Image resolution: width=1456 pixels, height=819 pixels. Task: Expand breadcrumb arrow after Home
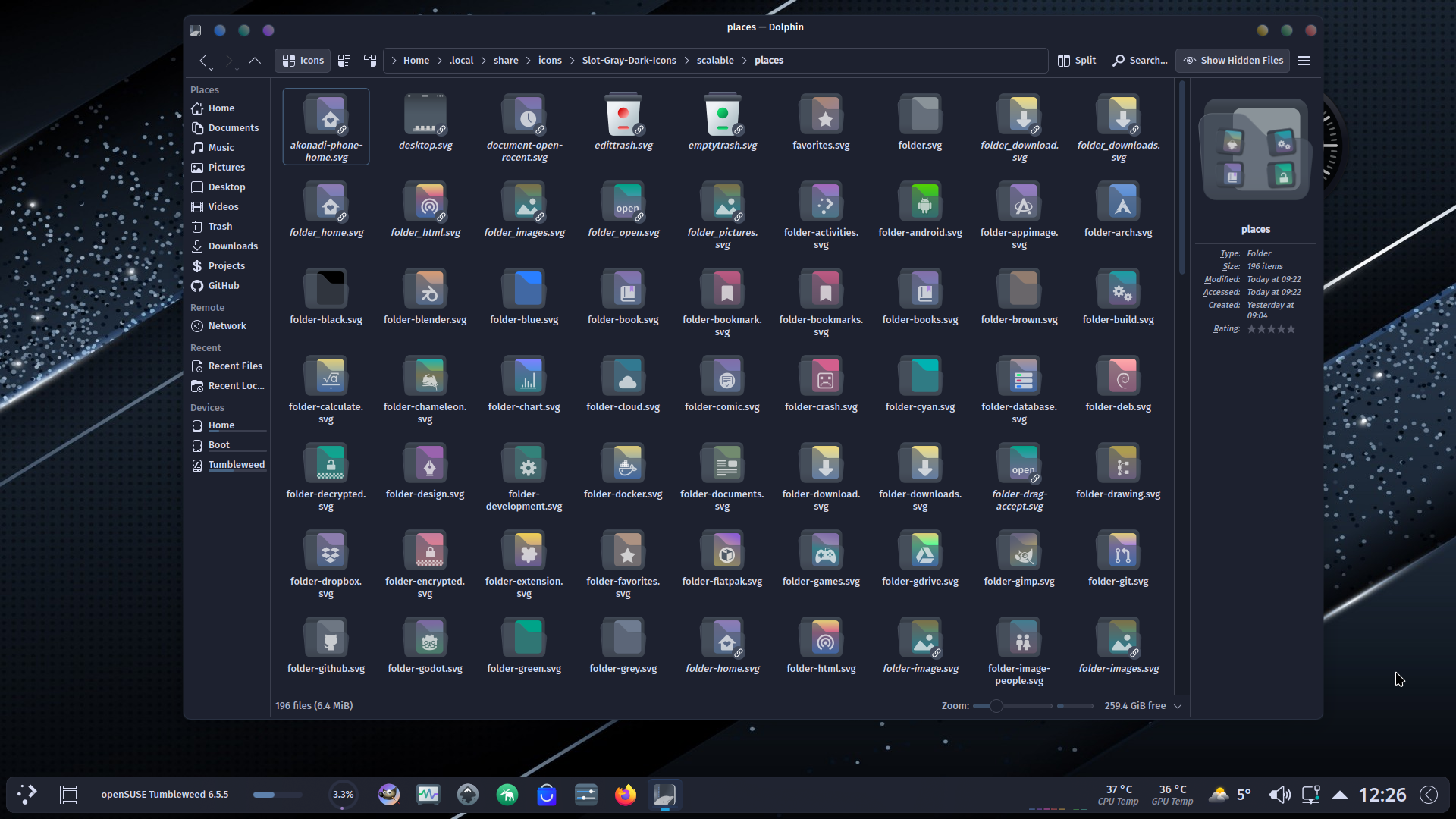click(x=439, y=61)
